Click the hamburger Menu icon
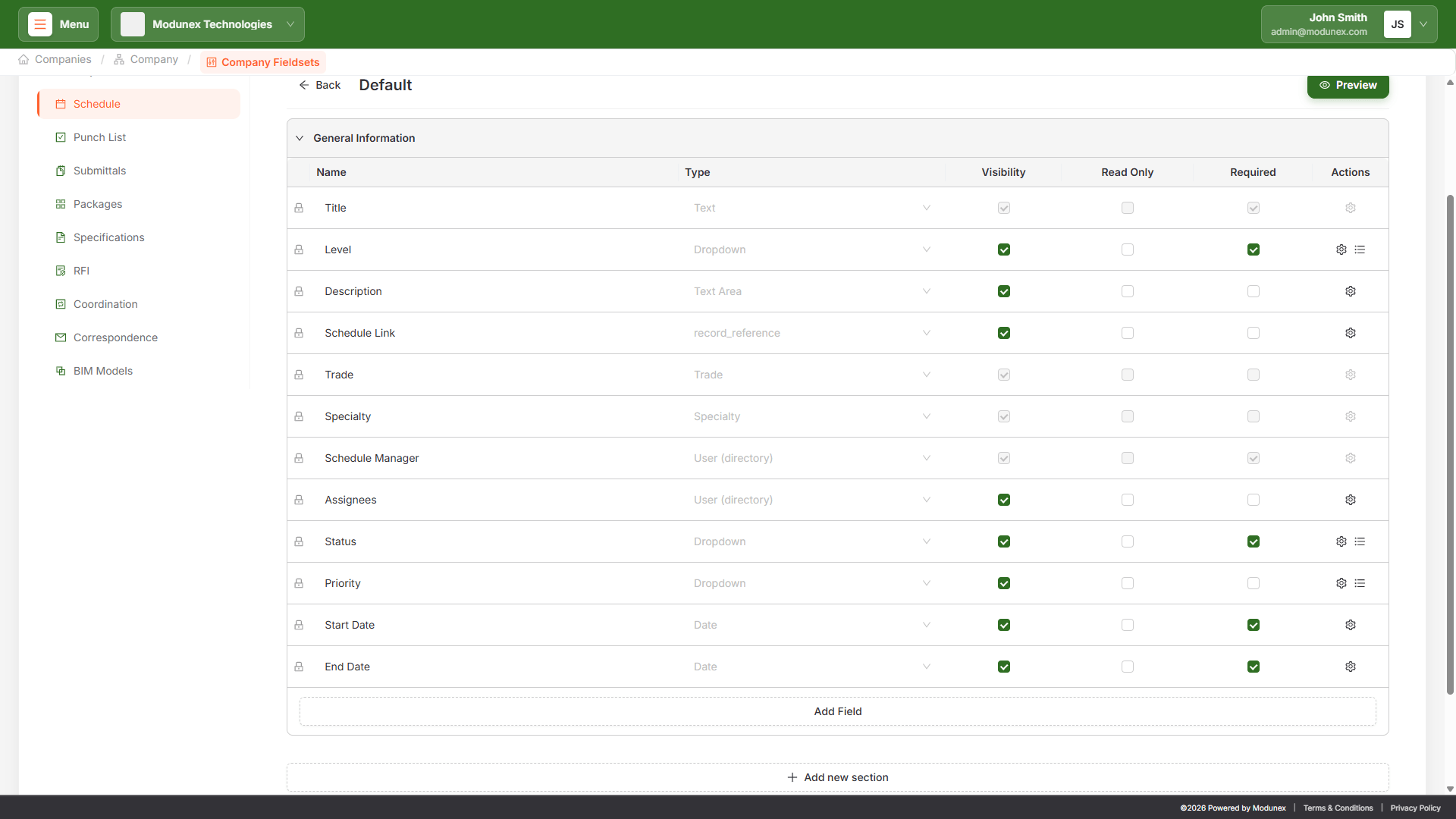 click(x=39, y=24)
